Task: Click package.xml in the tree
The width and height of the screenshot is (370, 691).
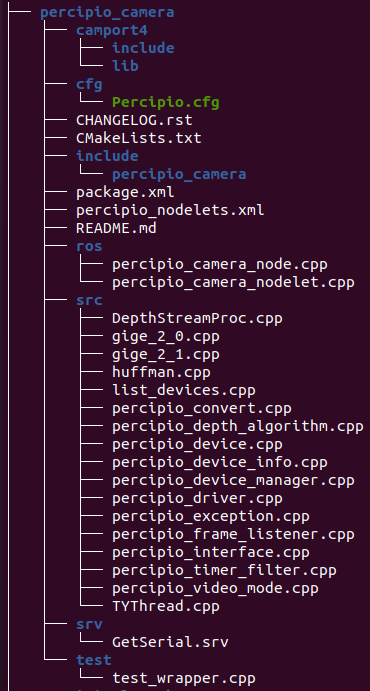Action: (125, 193)
